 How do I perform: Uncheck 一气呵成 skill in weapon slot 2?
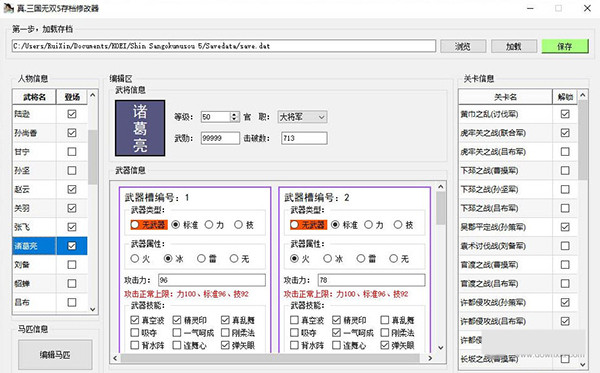[x=336, y=332]
